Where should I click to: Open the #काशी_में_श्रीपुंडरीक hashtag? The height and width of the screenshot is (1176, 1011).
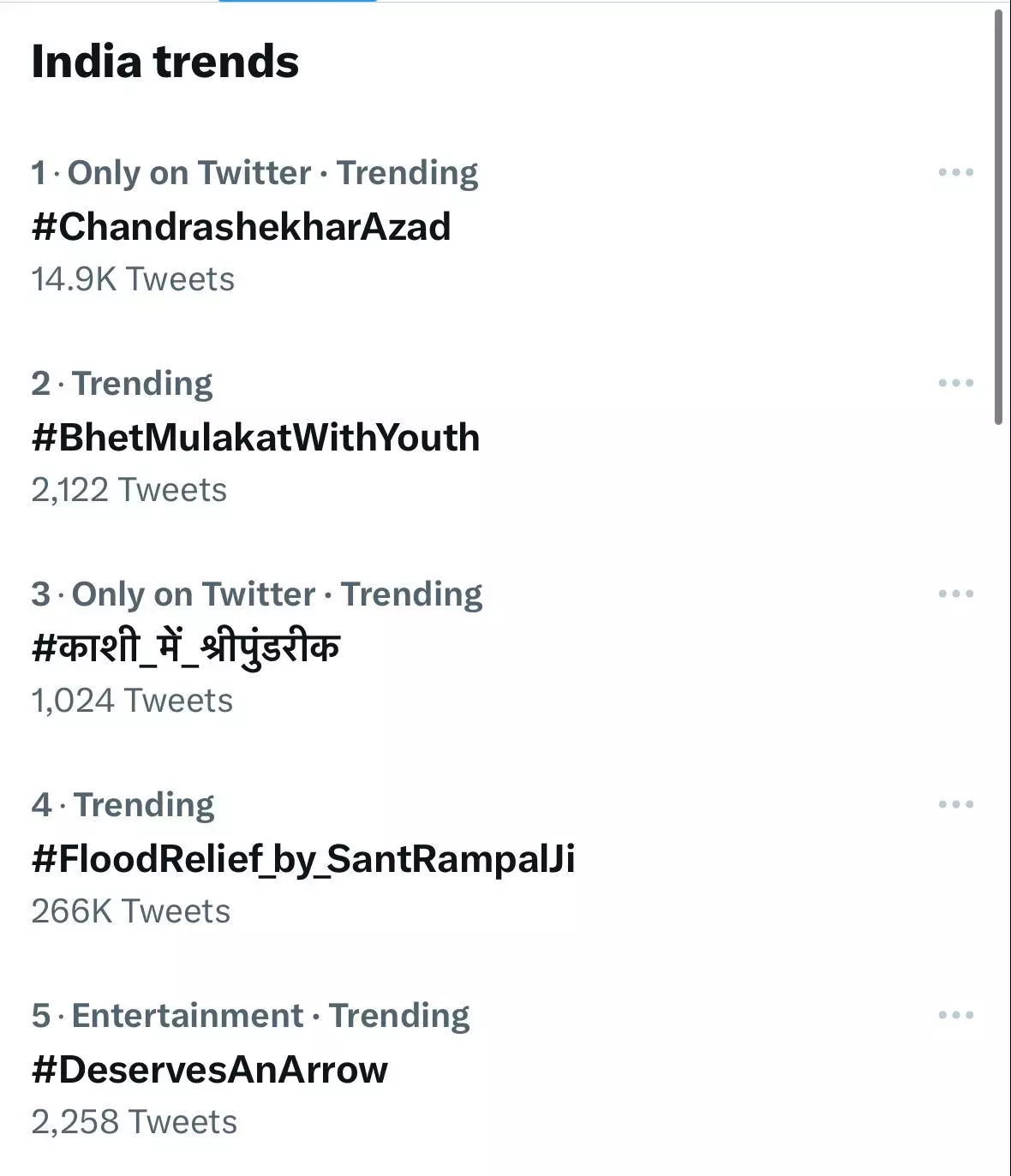(x=186, y=648)
